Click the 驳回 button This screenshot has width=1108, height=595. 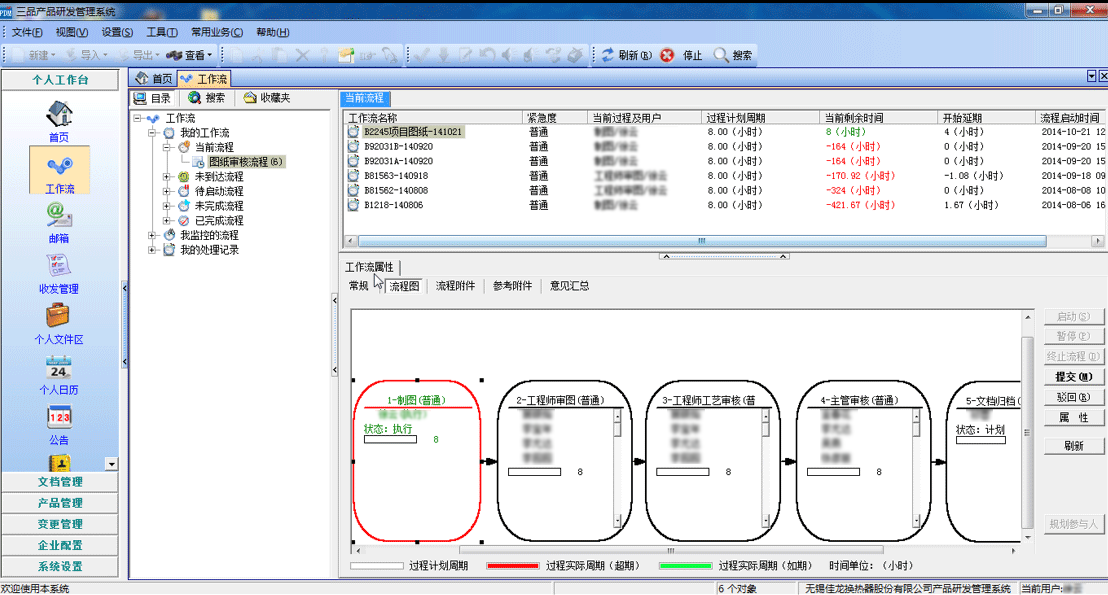[x=1073, y=397]
